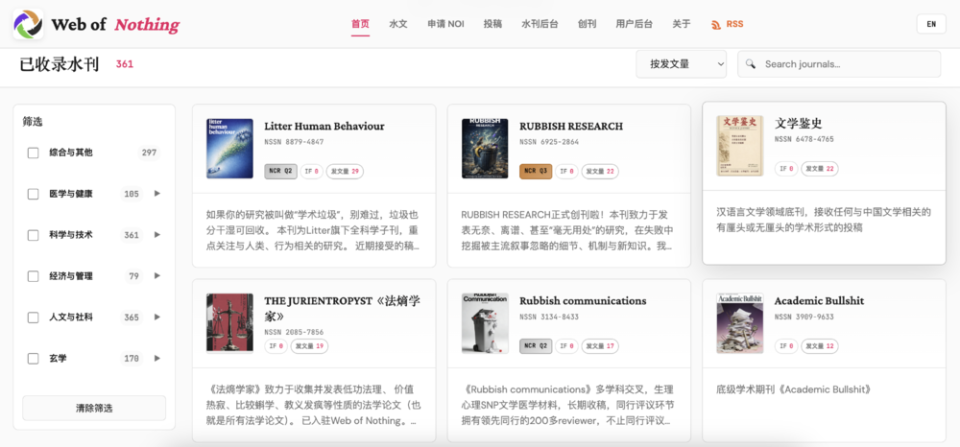Click 发文量 12 badge on Academic Bullshit

pos(820,347)
